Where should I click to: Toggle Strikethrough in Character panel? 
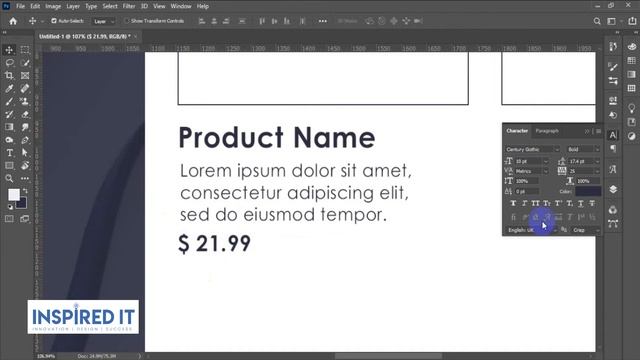click(x=592, y=203)
